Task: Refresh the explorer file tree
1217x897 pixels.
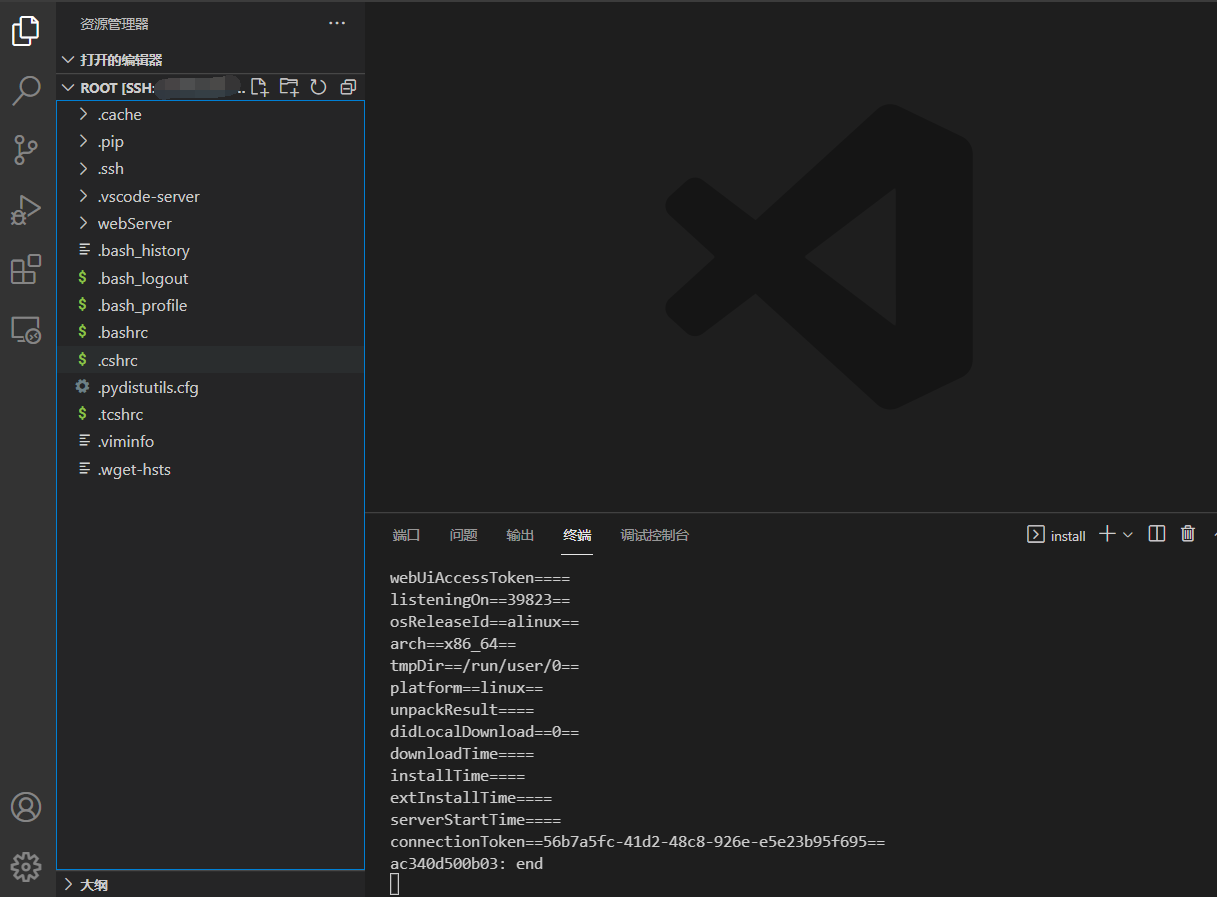Action: (x=318, y=87)
